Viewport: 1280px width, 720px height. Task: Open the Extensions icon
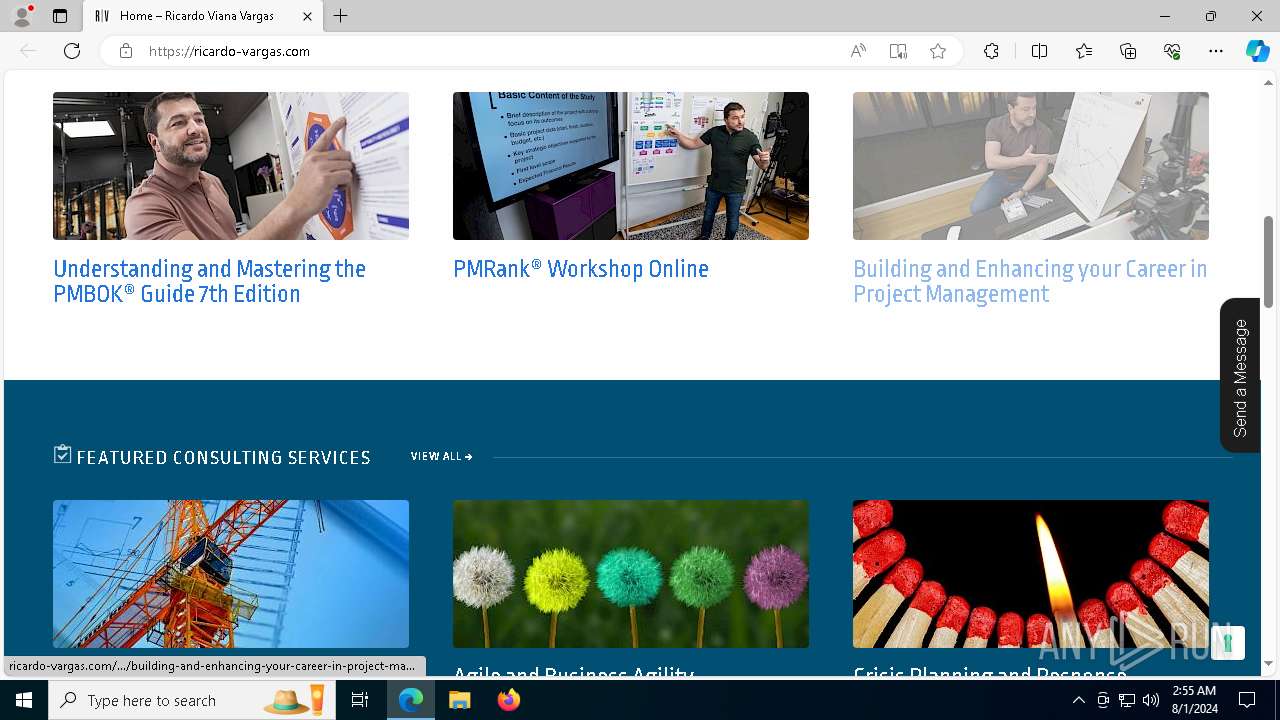pyautogui.click(x=991, y=51)
